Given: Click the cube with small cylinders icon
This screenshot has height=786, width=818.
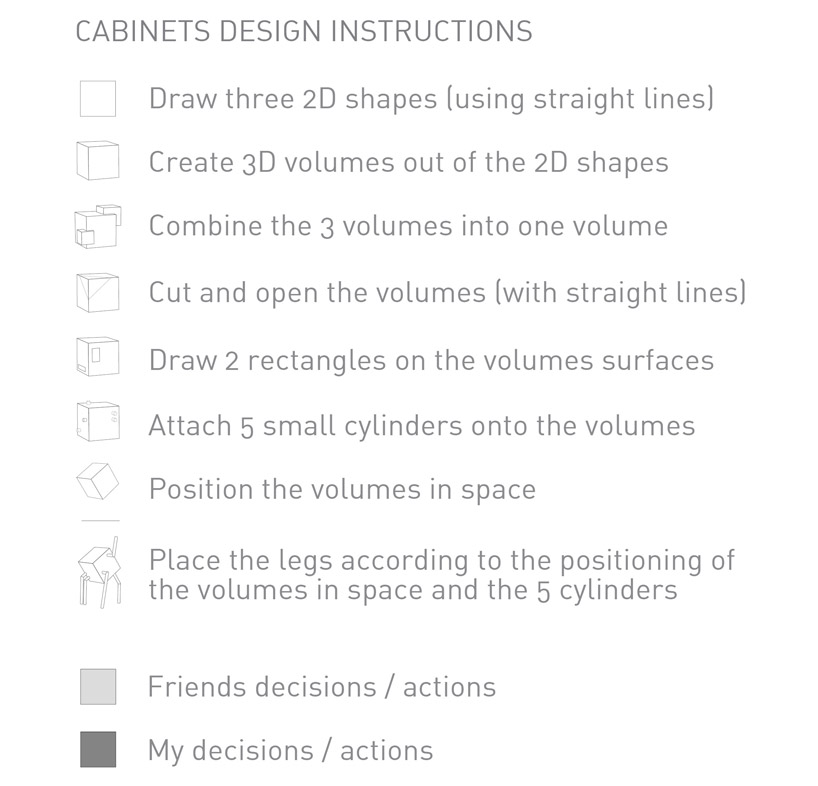Looking at the screenshot, I should click(98, 421).
